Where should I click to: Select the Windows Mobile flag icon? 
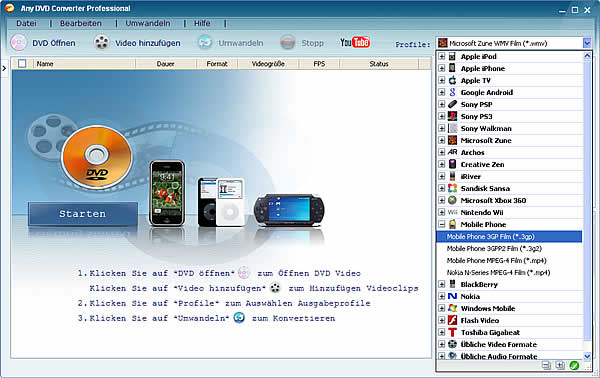pyautogui.click(x=452, y=308)
